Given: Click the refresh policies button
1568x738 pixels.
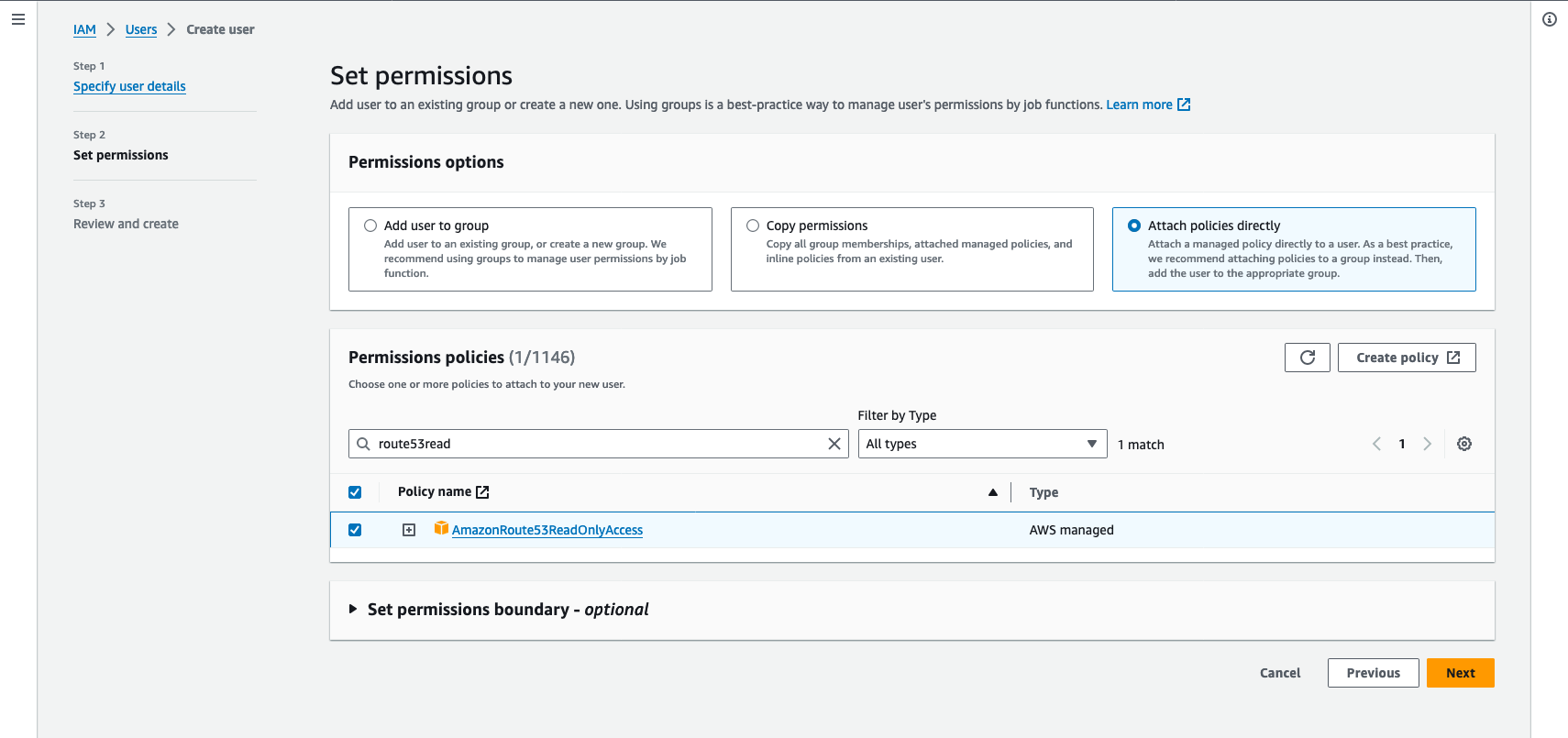Looking at the screenshot, I should point(1308,358).
